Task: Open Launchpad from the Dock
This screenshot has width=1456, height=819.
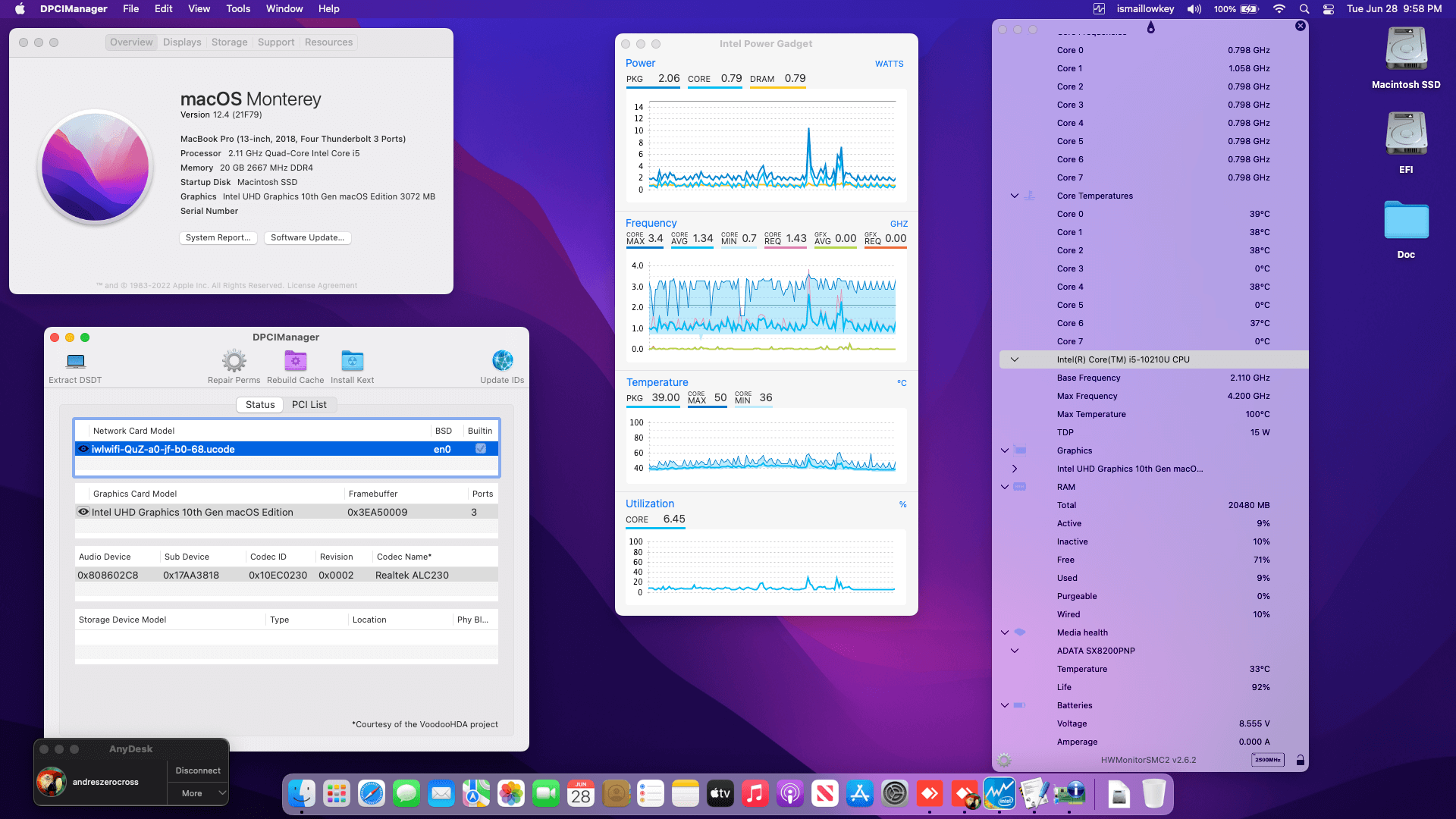Action: pos(337,794)
